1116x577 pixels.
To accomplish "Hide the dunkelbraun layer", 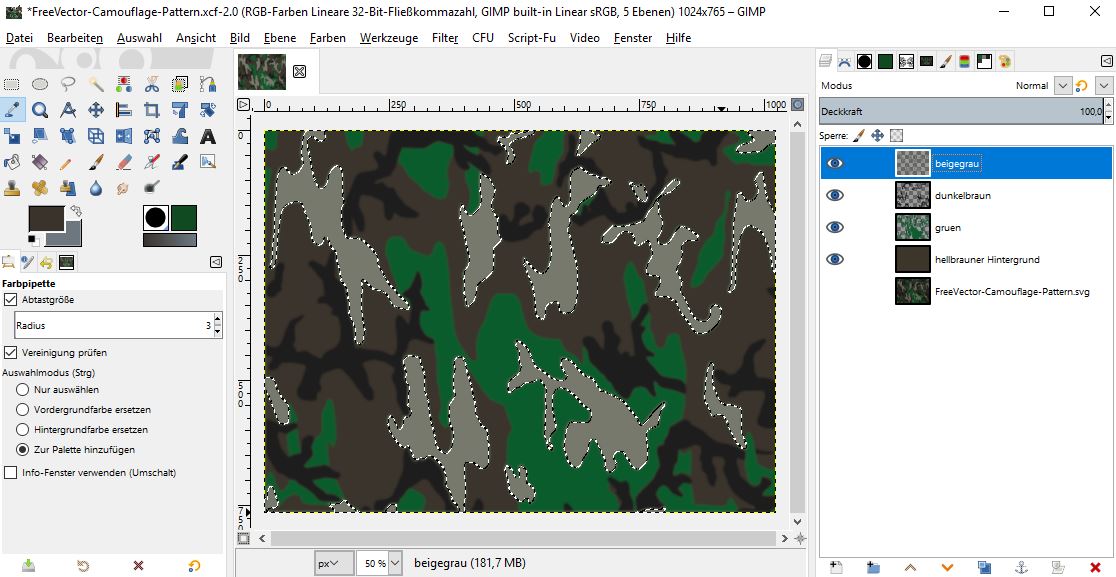I will click(x=835, y=195).
